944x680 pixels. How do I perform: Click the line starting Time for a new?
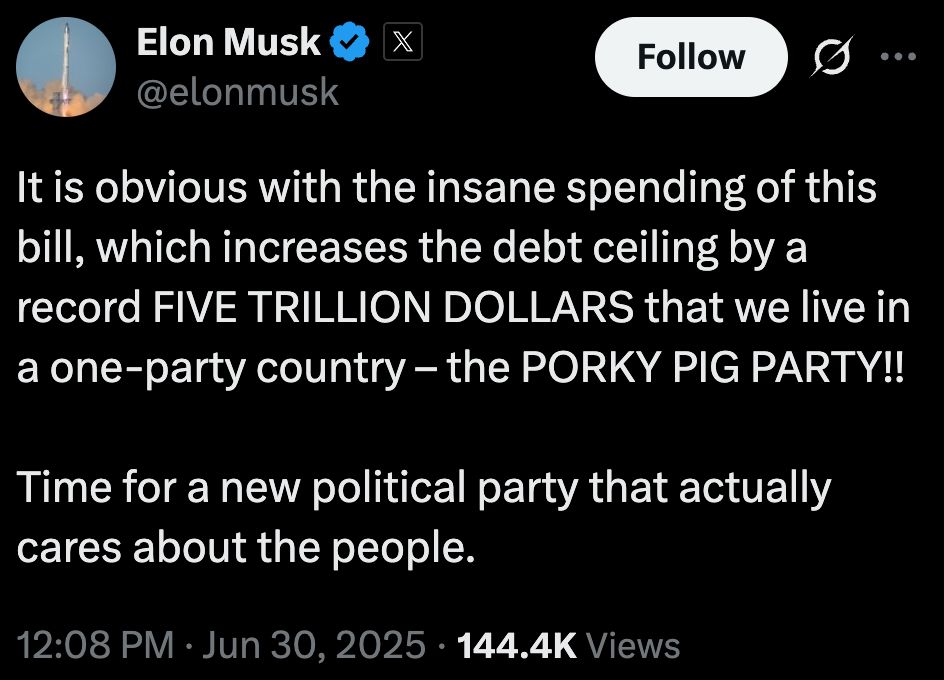tap(424, 488)
